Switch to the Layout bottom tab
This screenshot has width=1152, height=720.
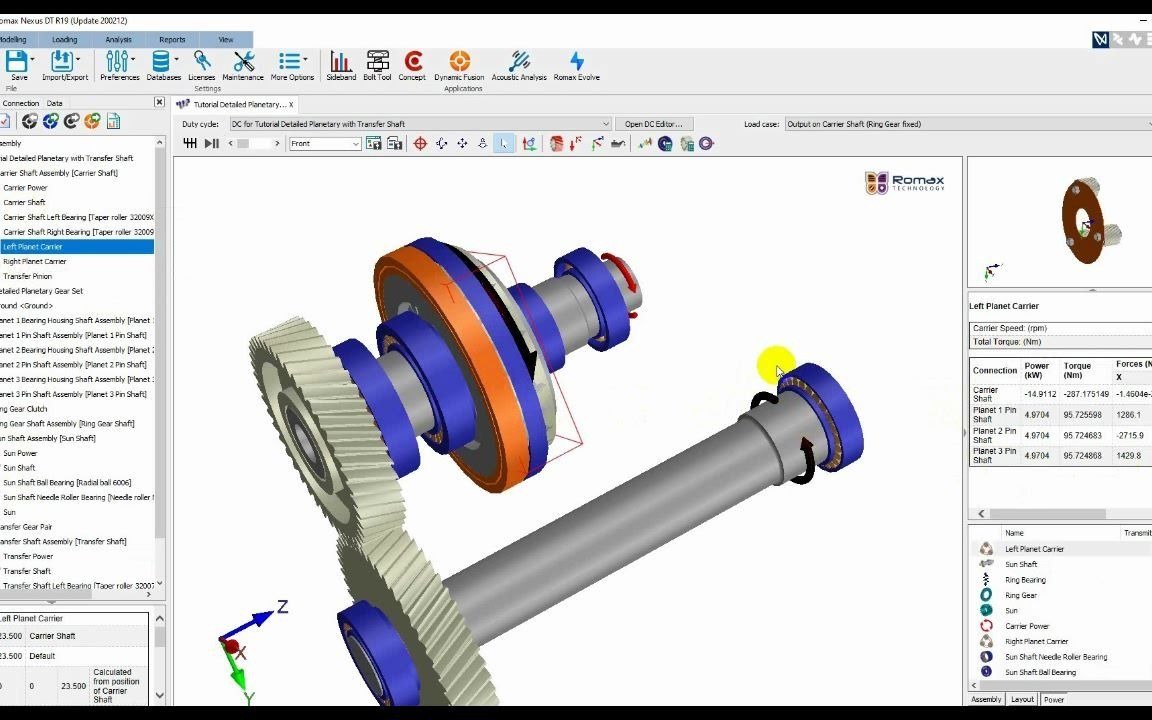click(1022, 699)
